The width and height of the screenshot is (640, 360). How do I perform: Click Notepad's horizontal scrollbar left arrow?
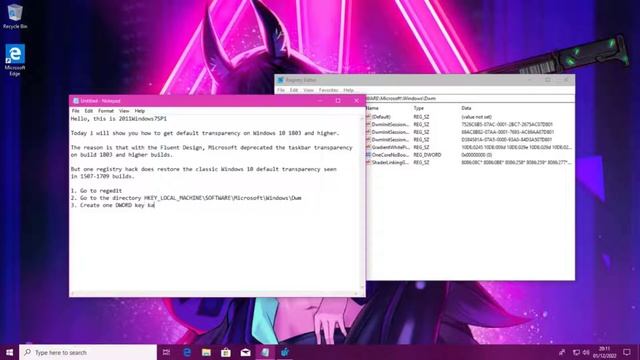click(73, 293)
